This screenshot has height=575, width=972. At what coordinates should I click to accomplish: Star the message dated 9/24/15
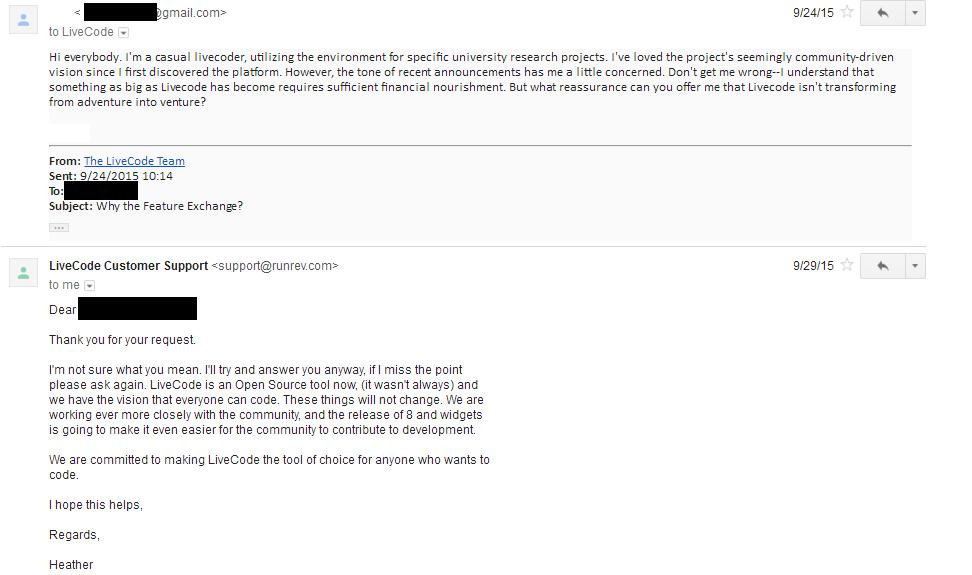tap(847, 12)
